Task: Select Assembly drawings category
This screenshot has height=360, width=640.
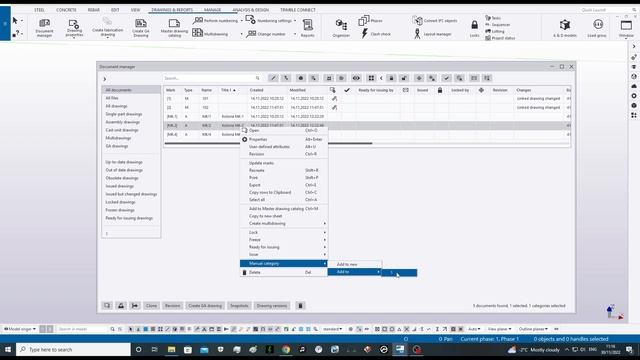Action: [x=122, y=122]
